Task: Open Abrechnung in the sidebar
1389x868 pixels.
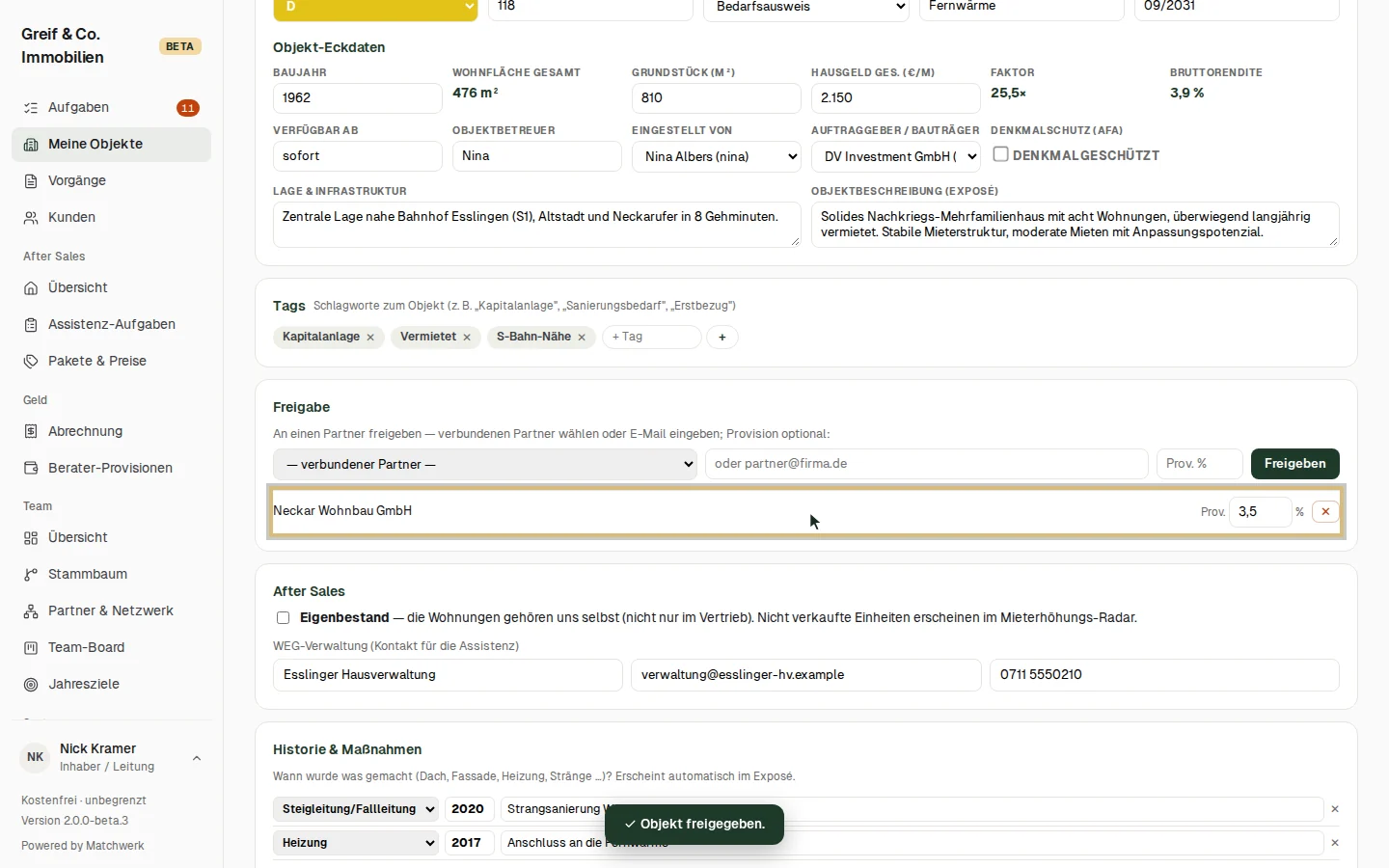Action: click(x=111, y=432)
